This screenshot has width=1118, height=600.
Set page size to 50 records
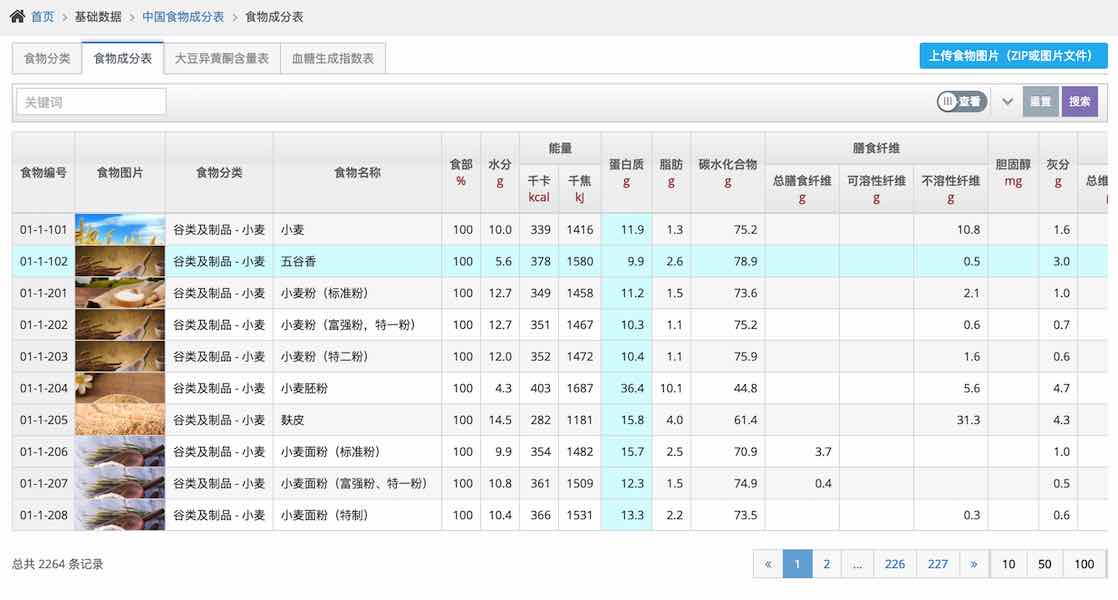point(1045,564)
